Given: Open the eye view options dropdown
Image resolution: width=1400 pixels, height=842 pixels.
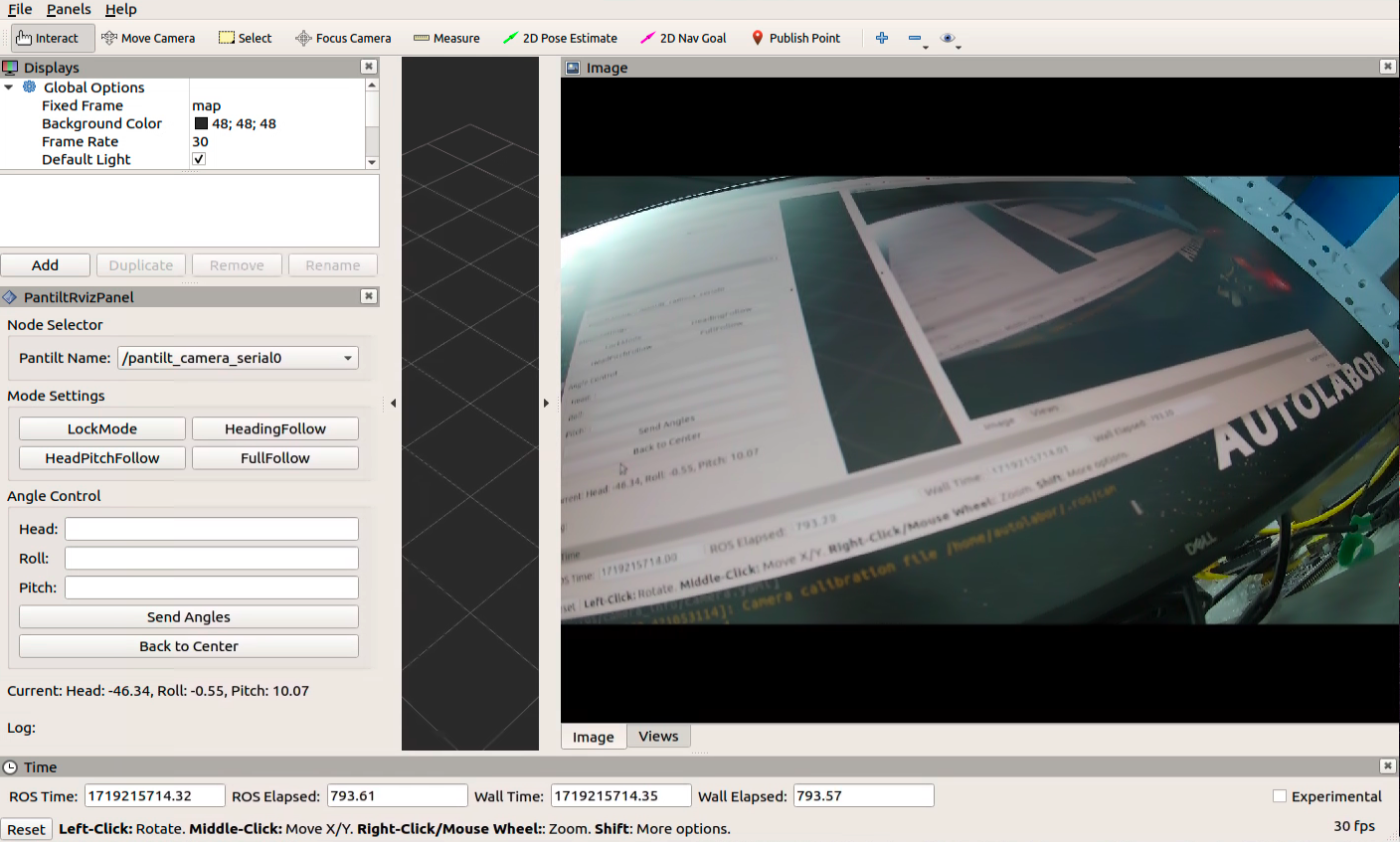Looking at the screenshot, I should (950, 39).
